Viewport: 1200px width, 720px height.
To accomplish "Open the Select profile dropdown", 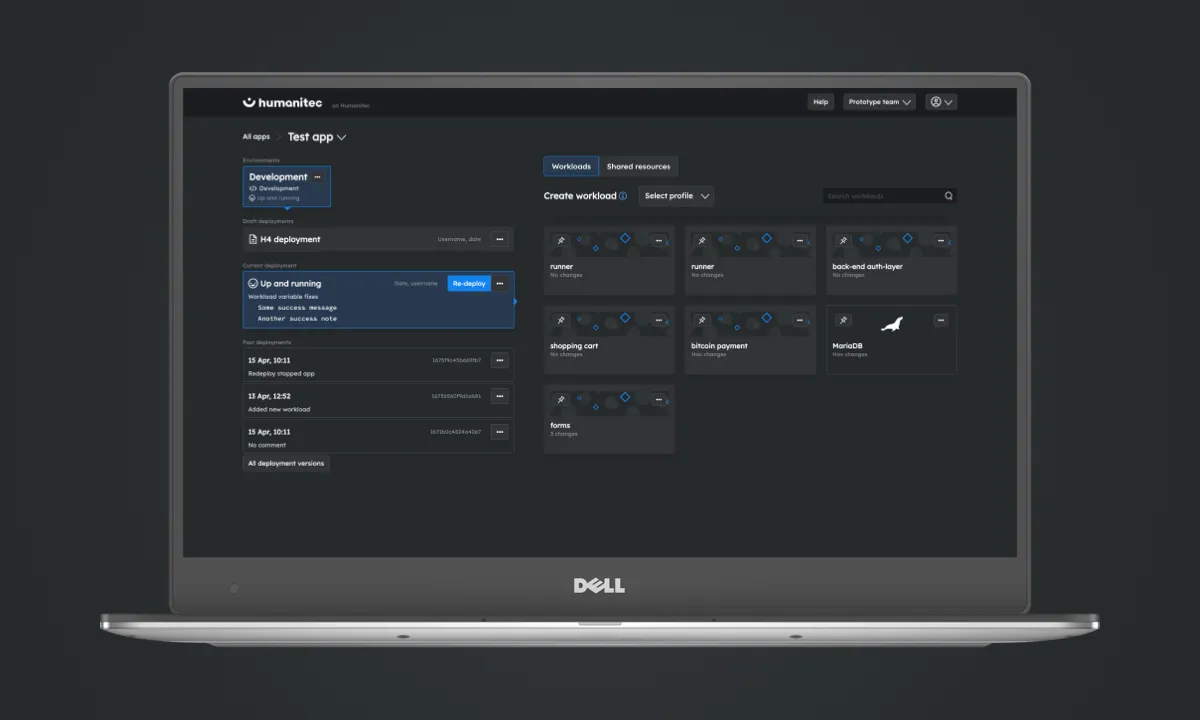I will tap(676, 196).
